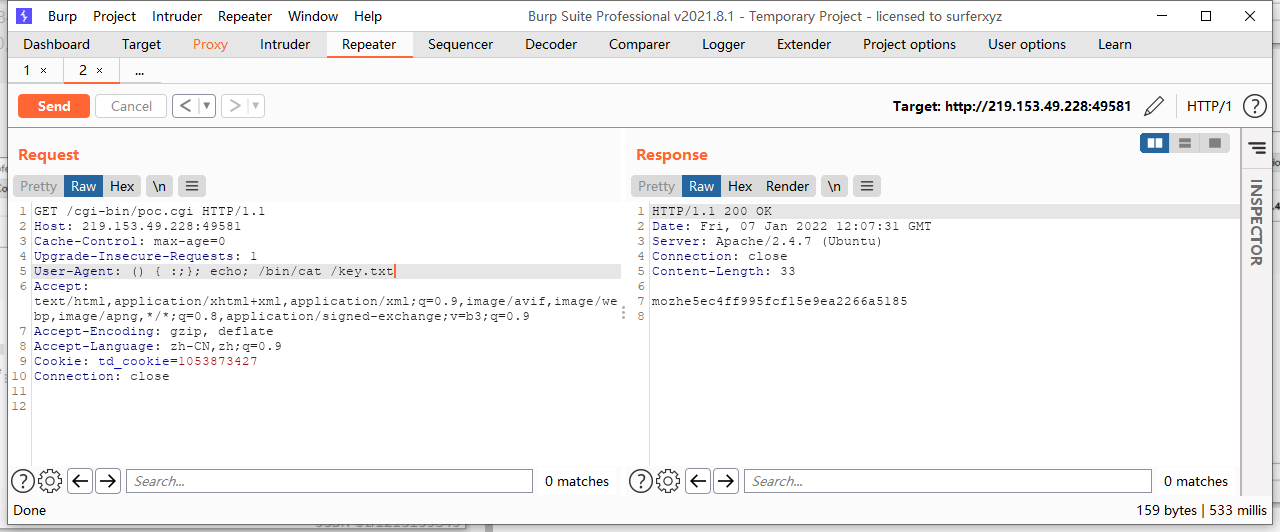The image size is (1280, 532).
Task: Open request message options menu icon
Action: [192, 186]
